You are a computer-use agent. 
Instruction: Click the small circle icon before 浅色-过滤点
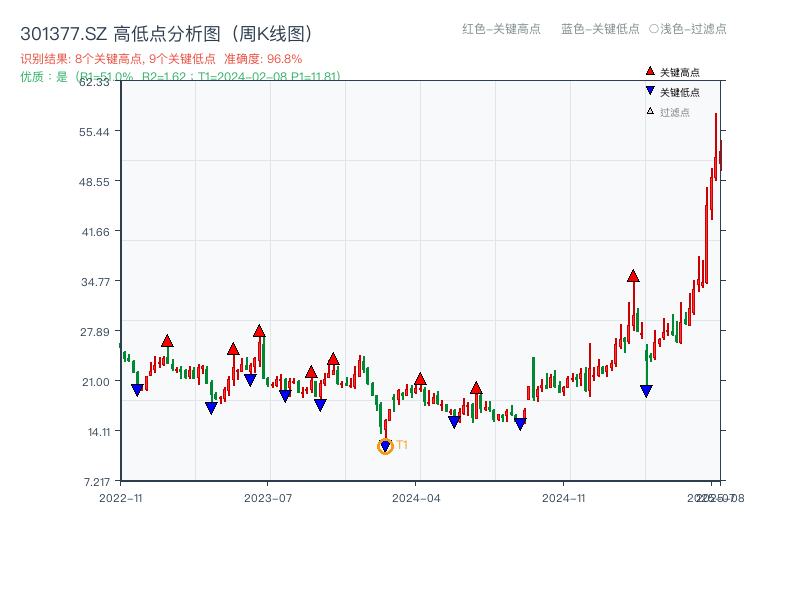[x=654, y=29]
